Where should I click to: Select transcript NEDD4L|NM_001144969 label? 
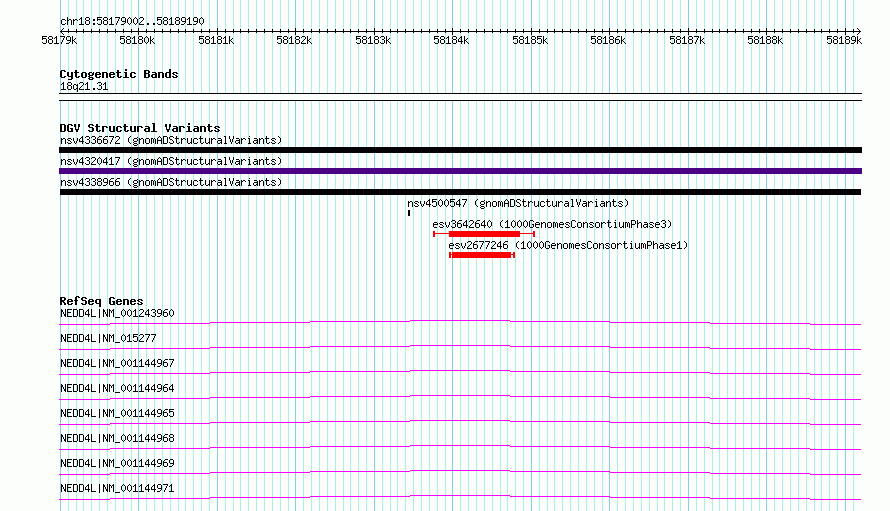click(117, 463)
